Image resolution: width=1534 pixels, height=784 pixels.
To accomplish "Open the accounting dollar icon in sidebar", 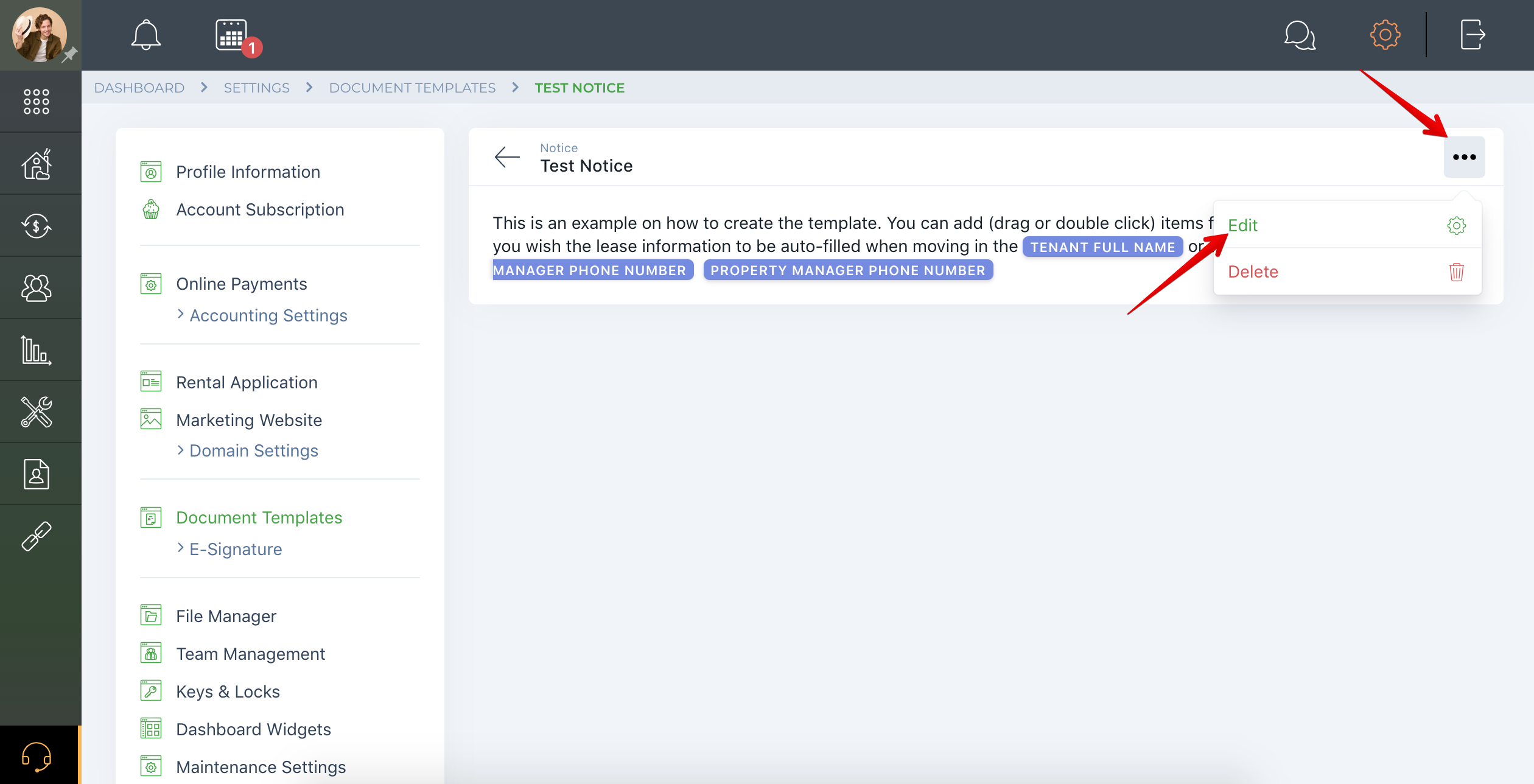I will click(37, 226).
